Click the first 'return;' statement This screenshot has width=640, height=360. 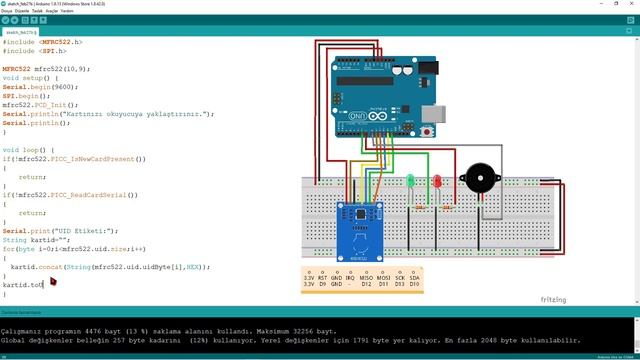tap(32, 177)
